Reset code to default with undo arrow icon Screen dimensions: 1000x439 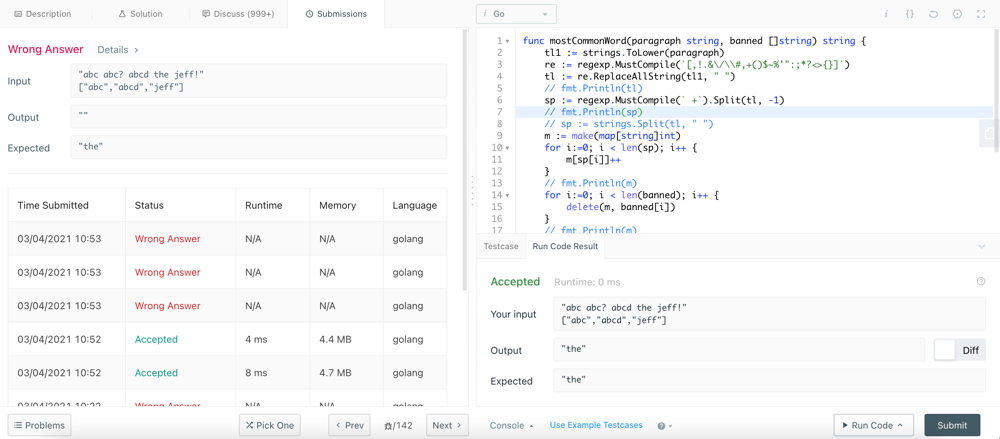tap(934, 14)
